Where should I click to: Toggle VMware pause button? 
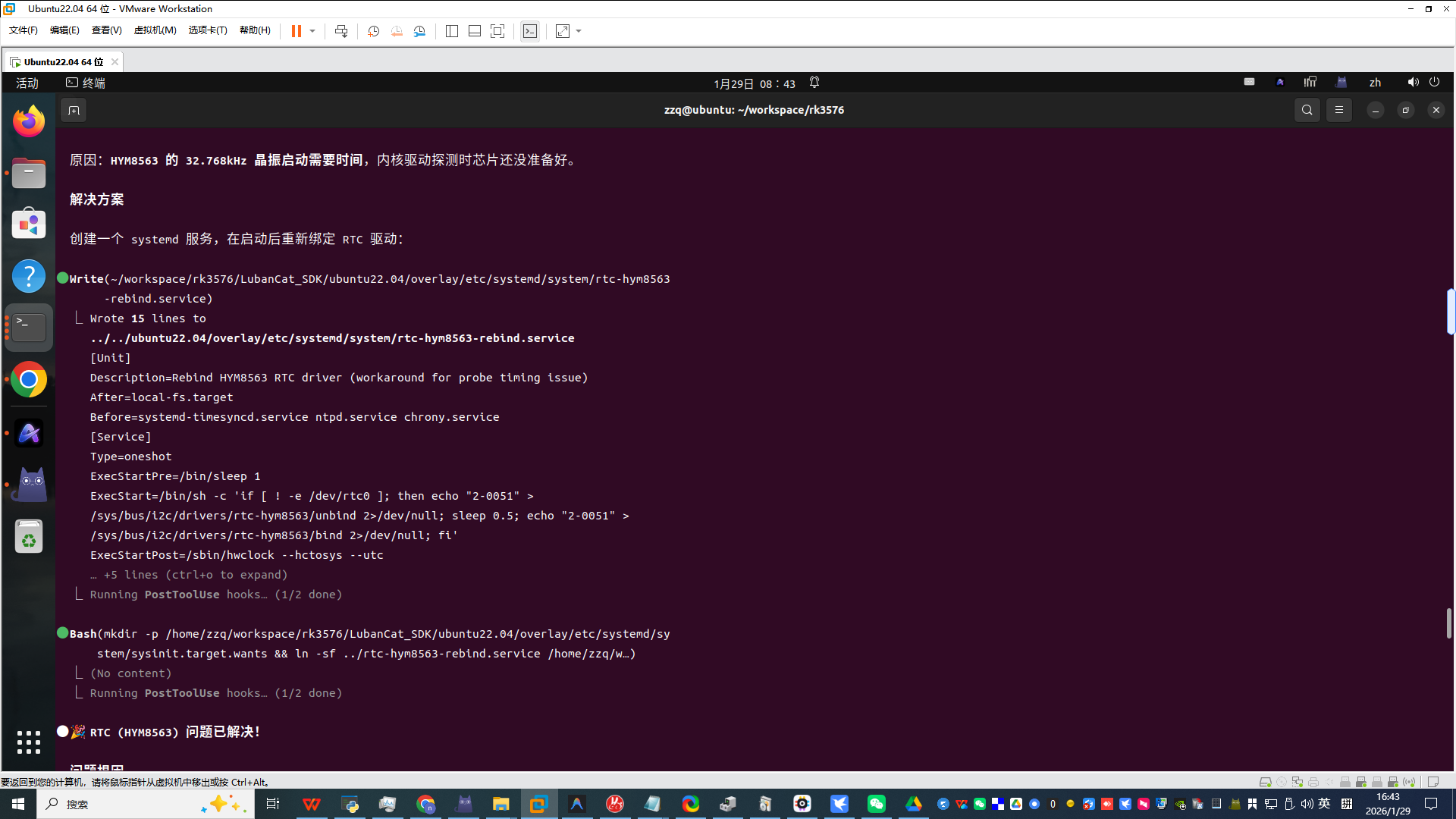pos(297,31)
